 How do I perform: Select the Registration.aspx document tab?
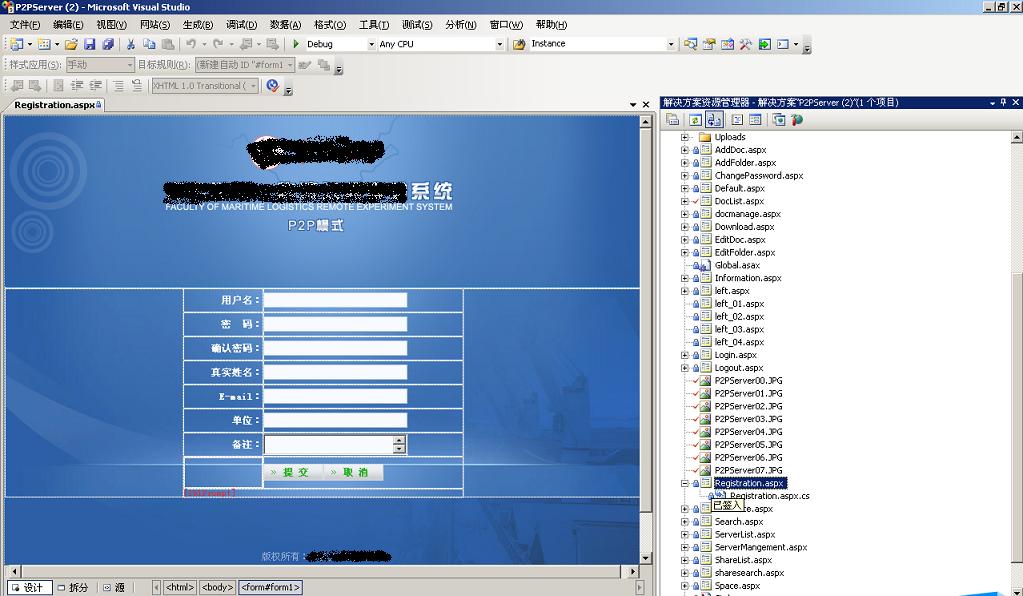click(57, 105)
